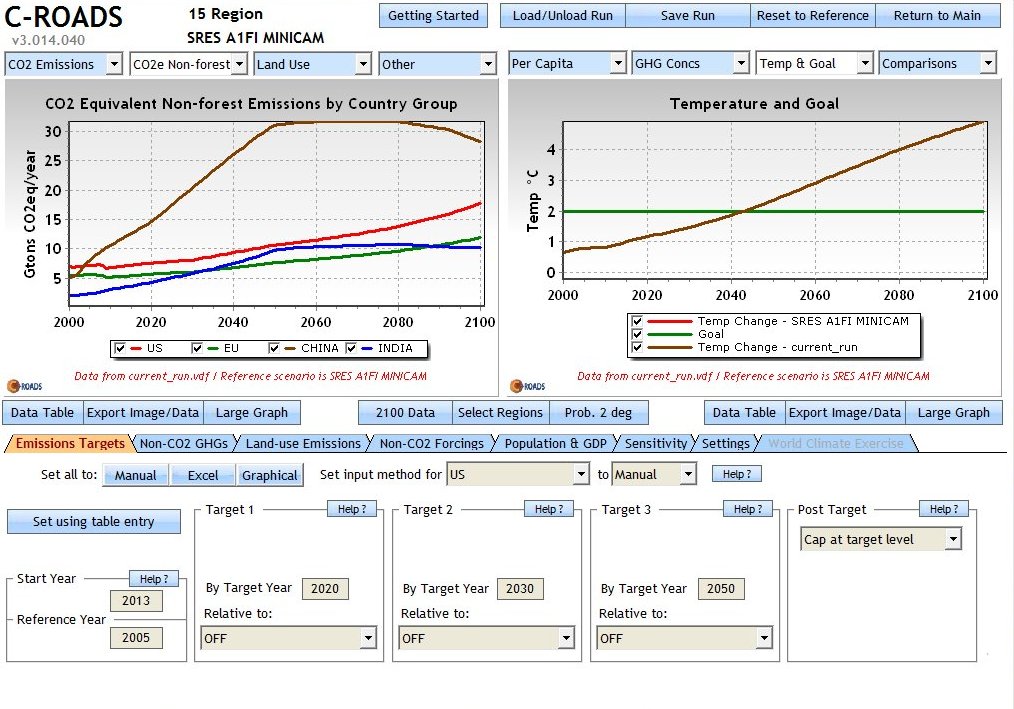Open Post Target Cap at target level dropdown
1014x709 pixels.
pos(881,539)
